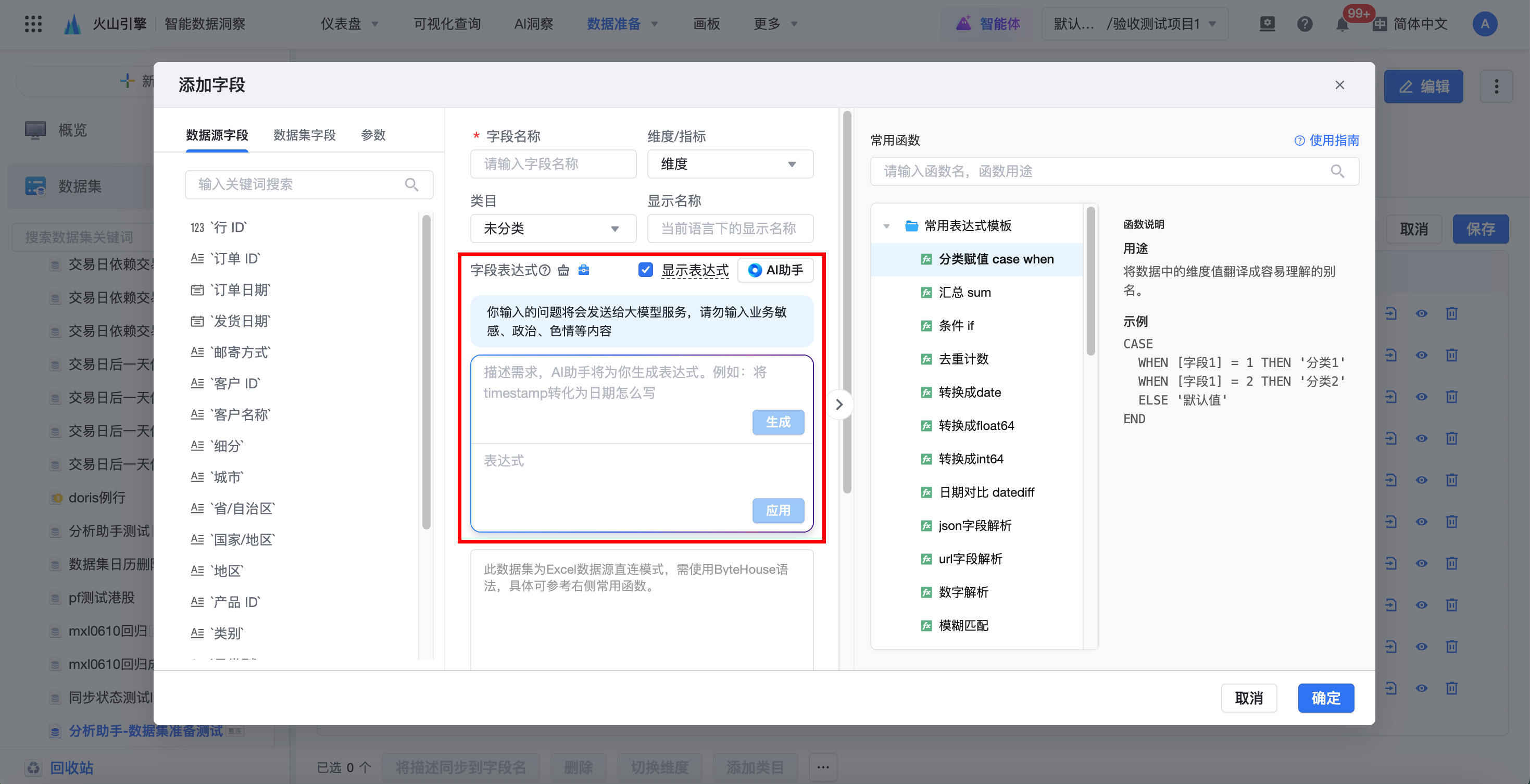Screen dimensions: 1530x784
Task: Click the 应用 apply button
Action: (778, 511)
